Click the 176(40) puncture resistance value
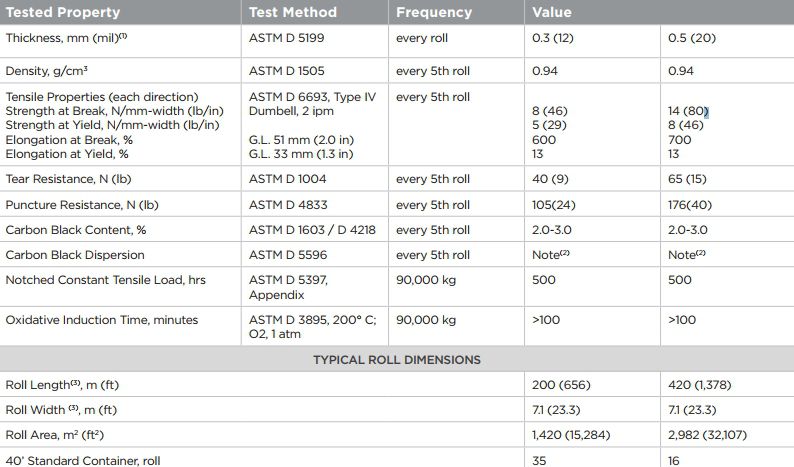This screenshot has height=467, width=794. (x=690, y=205)
